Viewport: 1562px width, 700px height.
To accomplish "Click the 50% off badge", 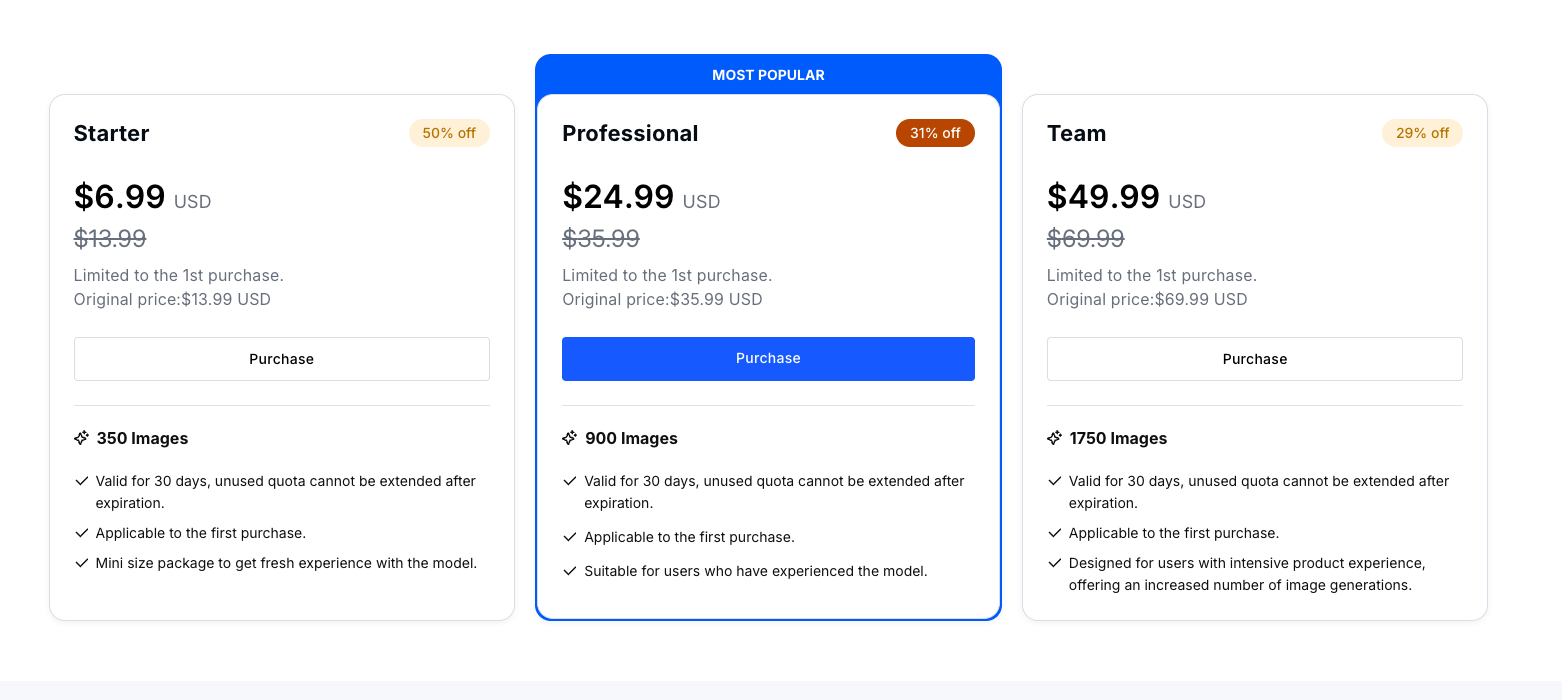I will coord(449,133).
